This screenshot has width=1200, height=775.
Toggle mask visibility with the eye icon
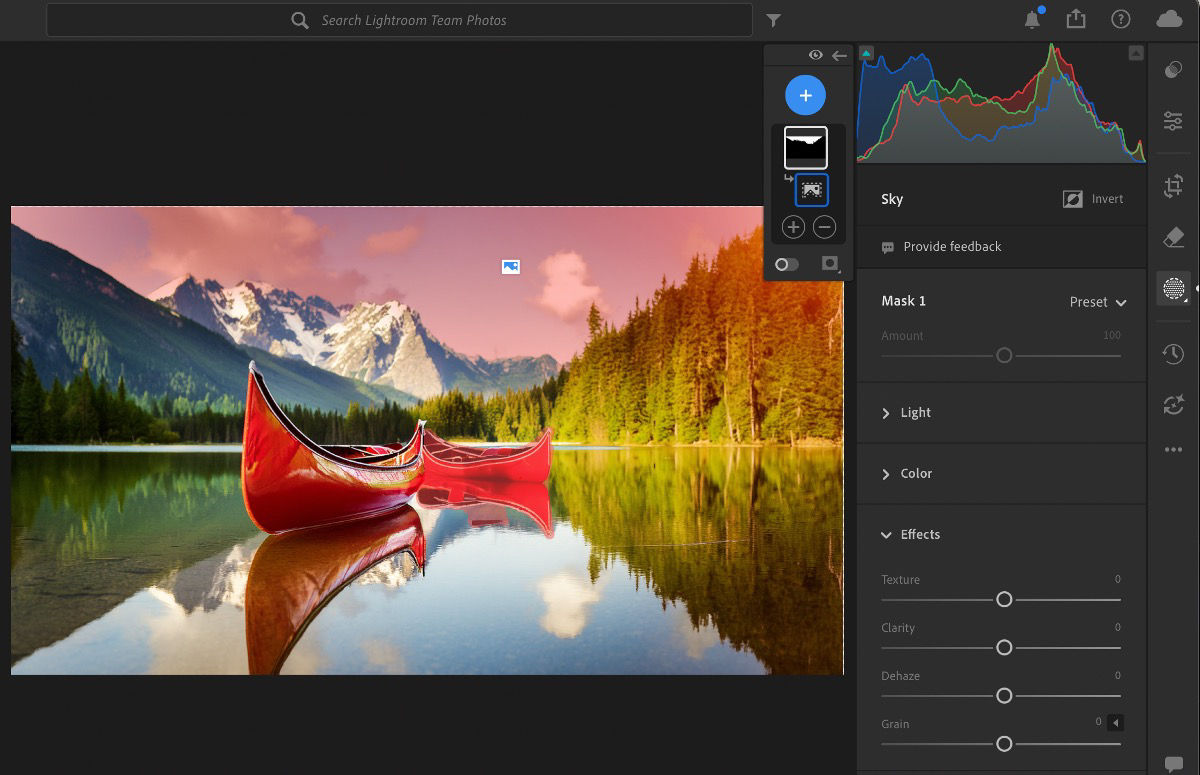tap(816, 55)
